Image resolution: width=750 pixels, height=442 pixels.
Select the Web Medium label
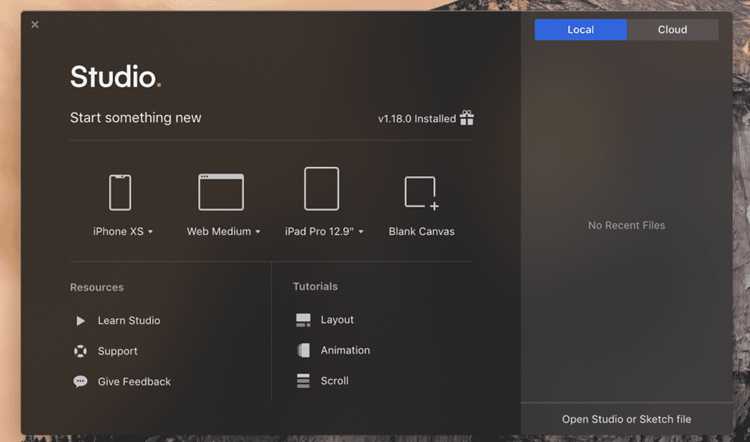219,232
